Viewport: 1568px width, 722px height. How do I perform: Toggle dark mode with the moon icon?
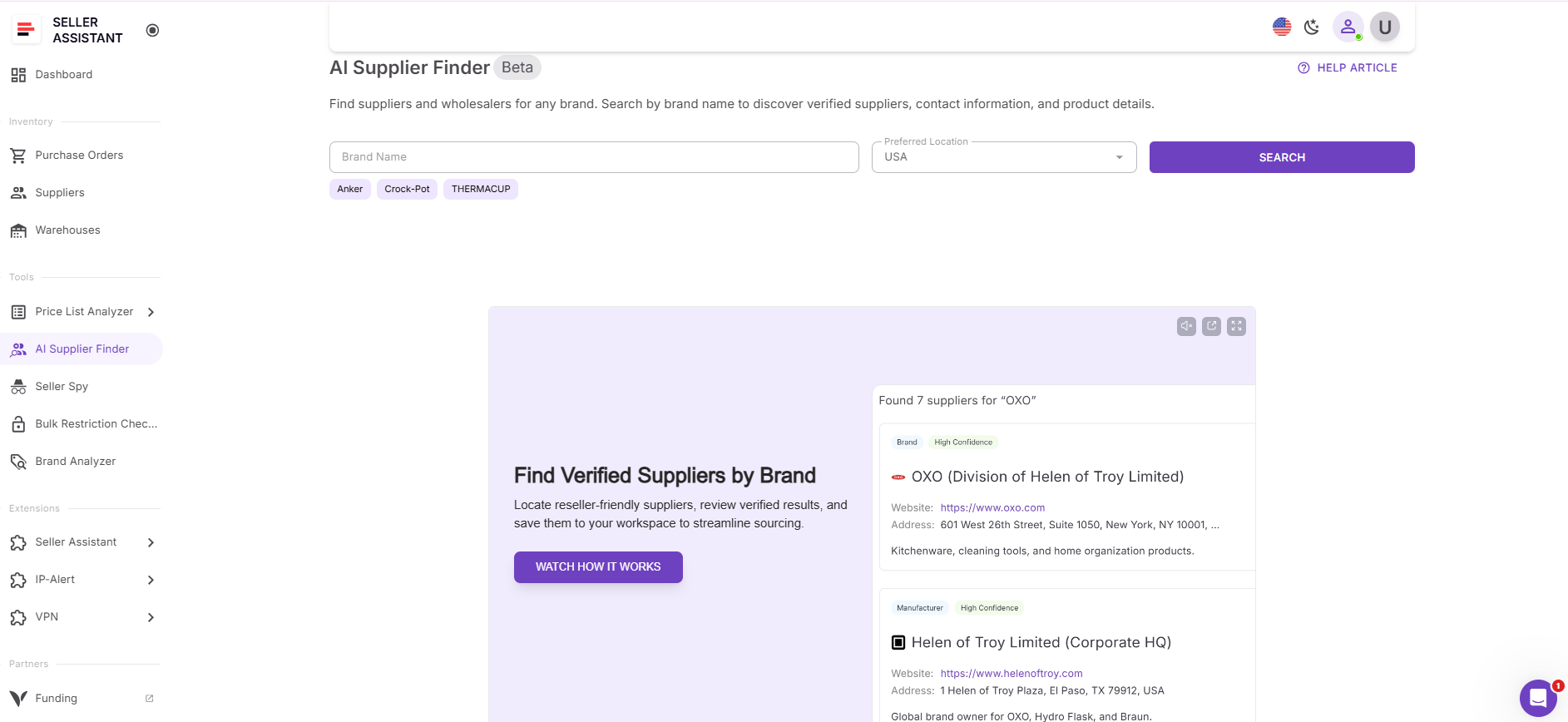click(1312, 27)
